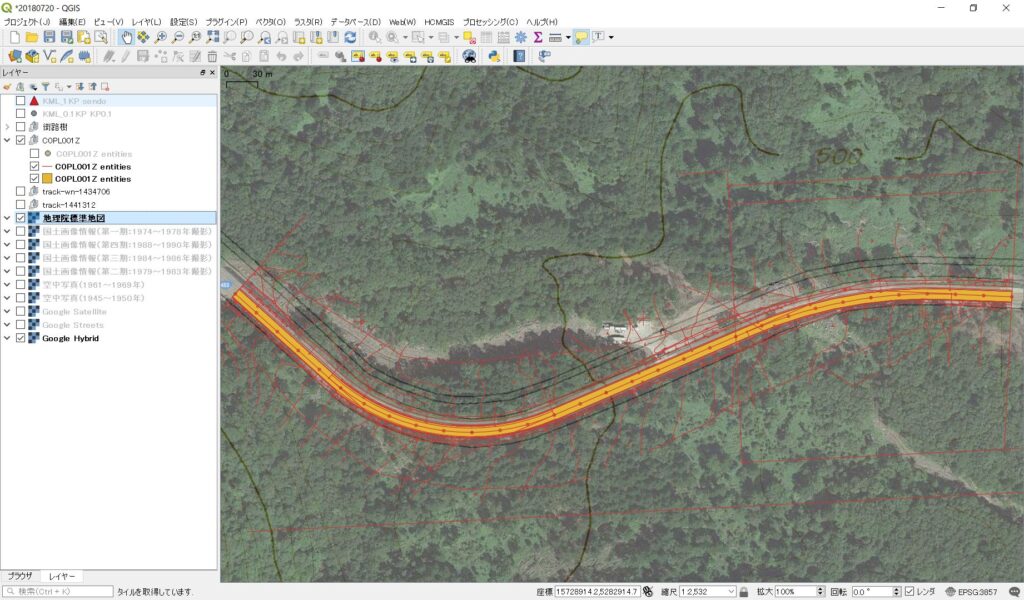Open the Python console icon
The width and height of the screenshot is (1024, 600).
(494, 57)
